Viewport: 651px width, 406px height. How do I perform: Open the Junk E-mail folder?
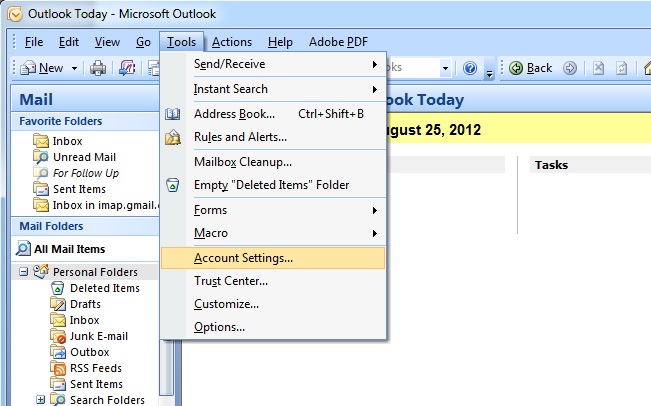[98, 336]
